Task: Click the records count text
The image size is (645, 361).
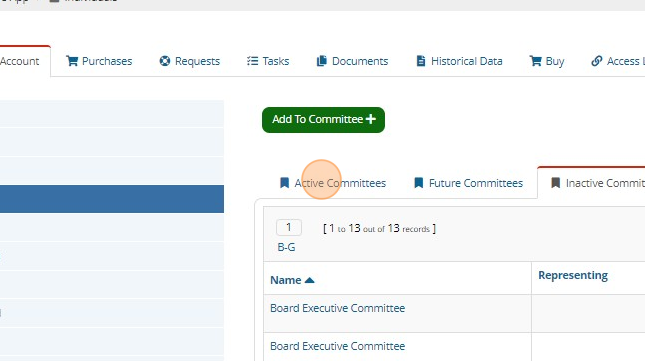Action: [379, 229]
